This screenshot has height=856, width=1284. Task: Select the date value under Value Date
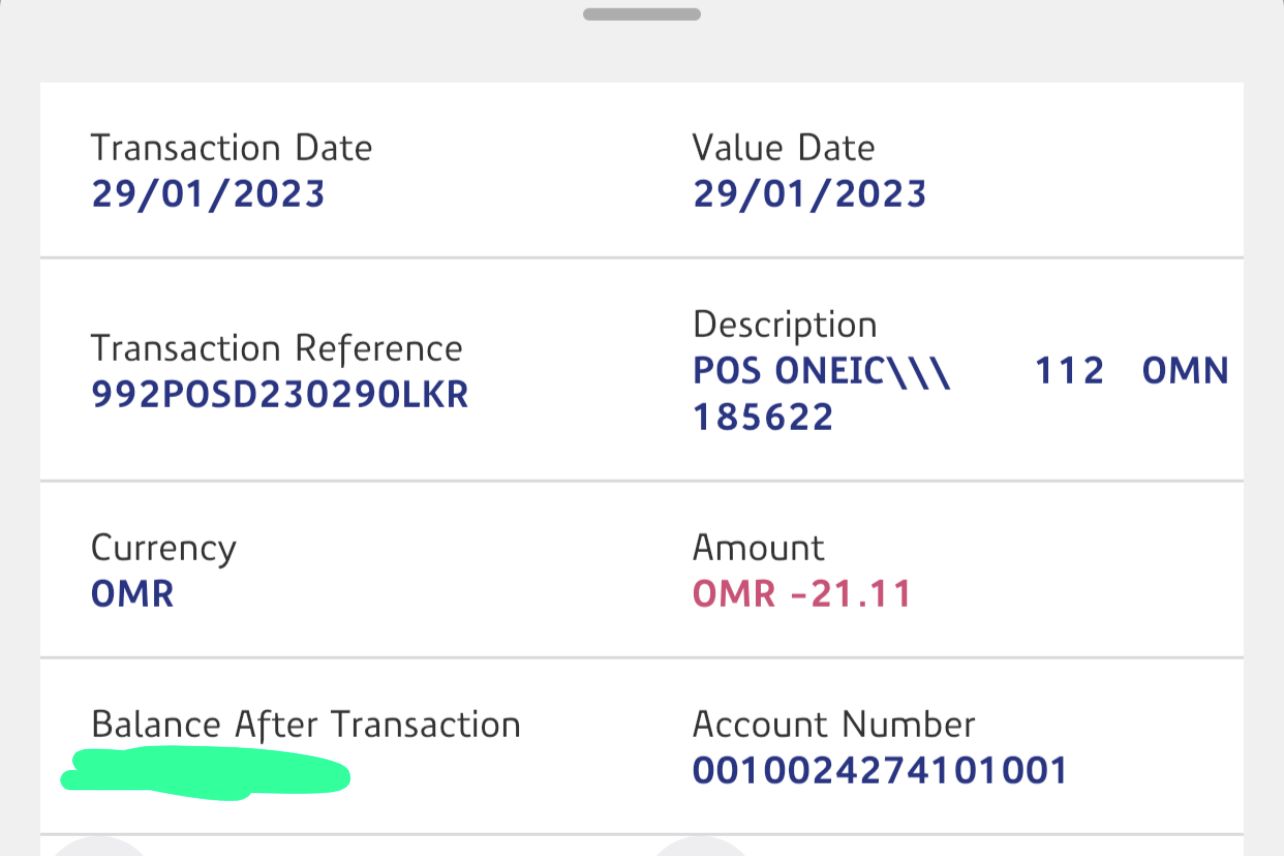pyautogui.click(x=809, y=193)
